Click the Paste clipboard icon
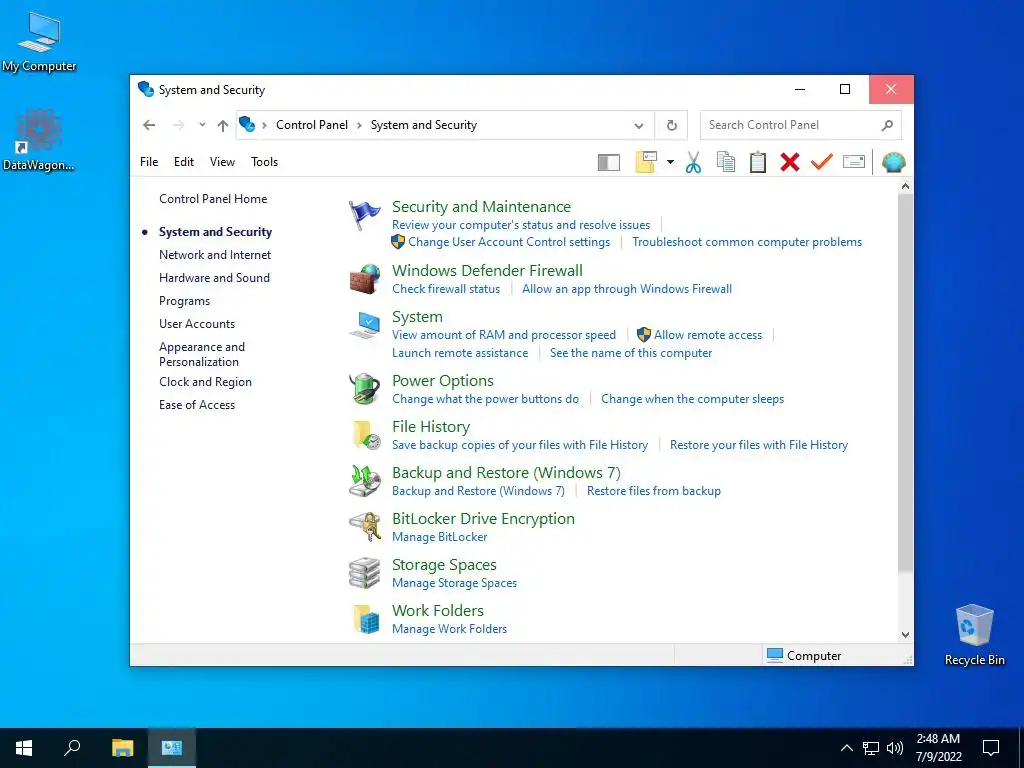1024x768 pixels. [x=758, y=162]
